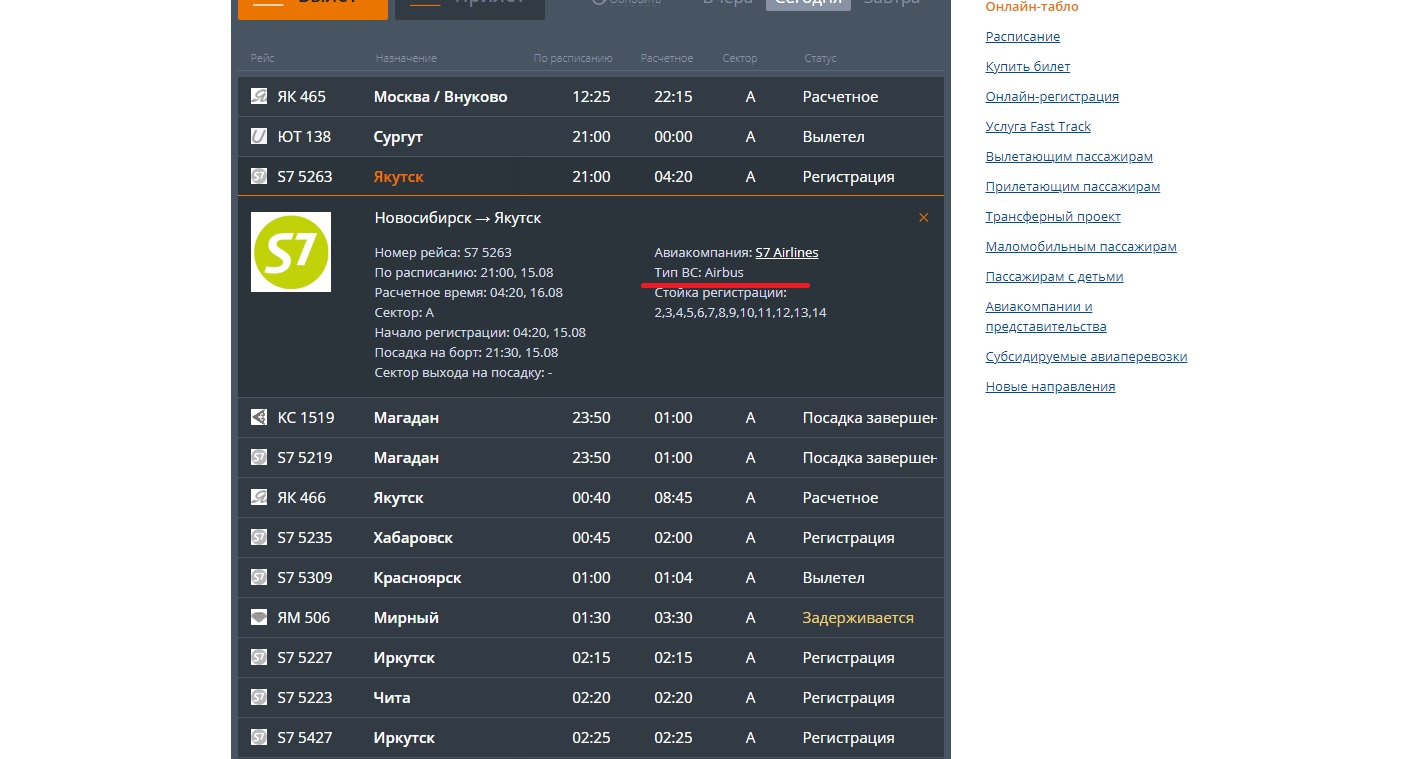Click Посадка завершена status on КС 1519 row
The width and height of the screenshot is (1418, 759).
[x=870, y=418]
